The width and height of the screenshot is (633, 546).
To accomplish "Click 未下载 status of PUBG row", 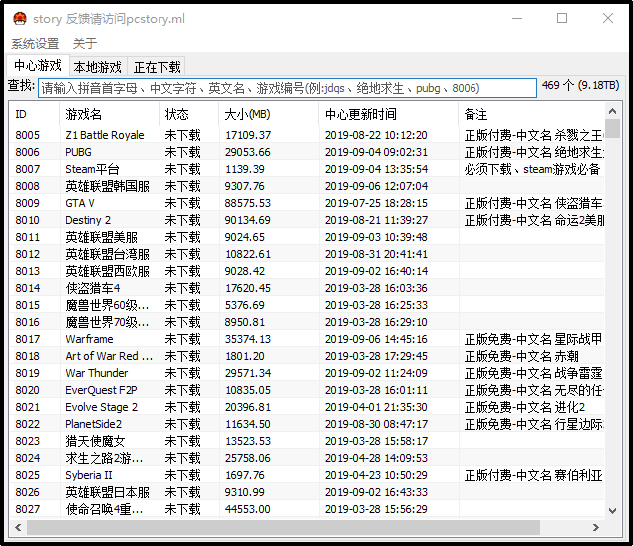I will pyautogui.click(x=182, y=152).
